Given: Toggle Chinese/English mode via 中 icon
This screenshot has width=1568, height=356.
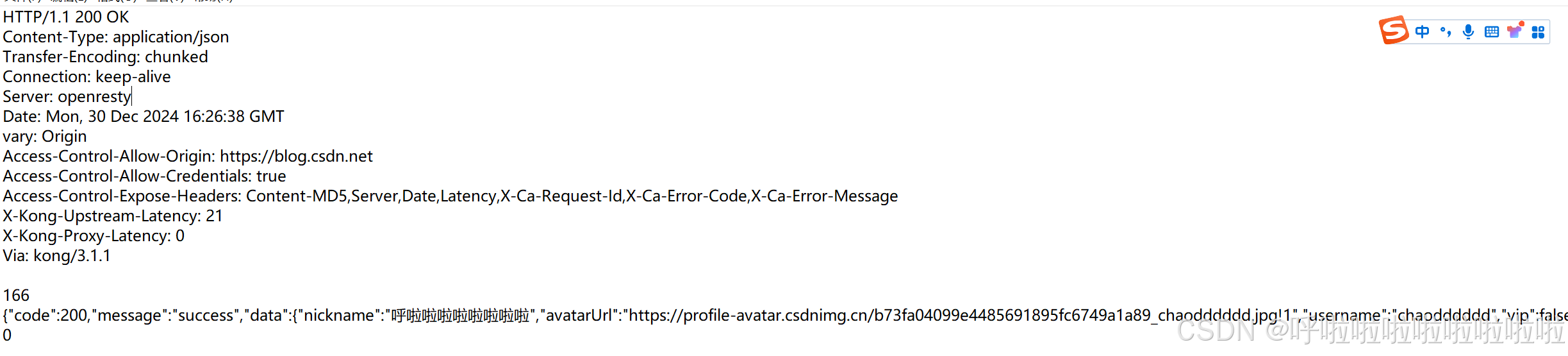Looking at the screenshot, I should pos(1422,31).
